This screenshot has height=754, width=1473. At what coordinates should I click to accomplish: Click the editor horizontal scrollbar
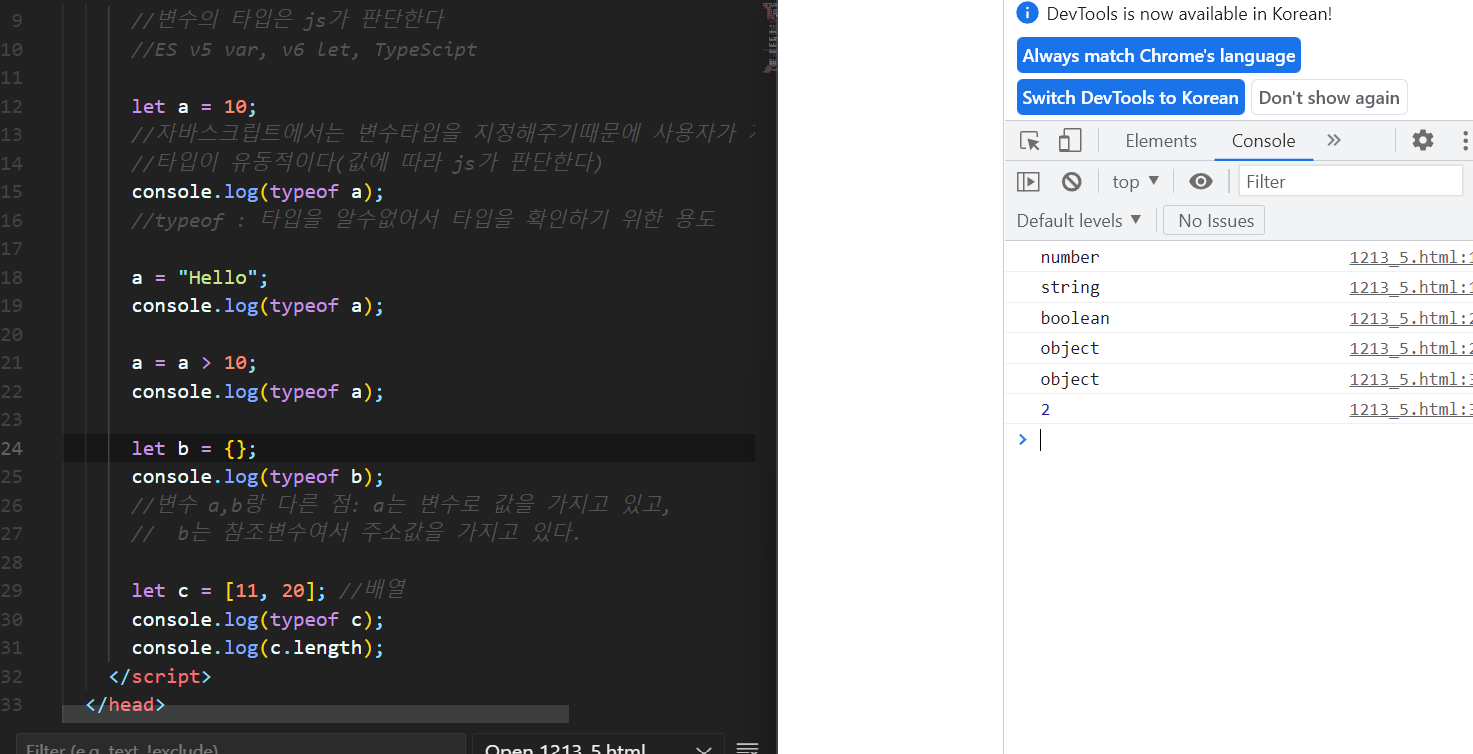pos(315,714)
